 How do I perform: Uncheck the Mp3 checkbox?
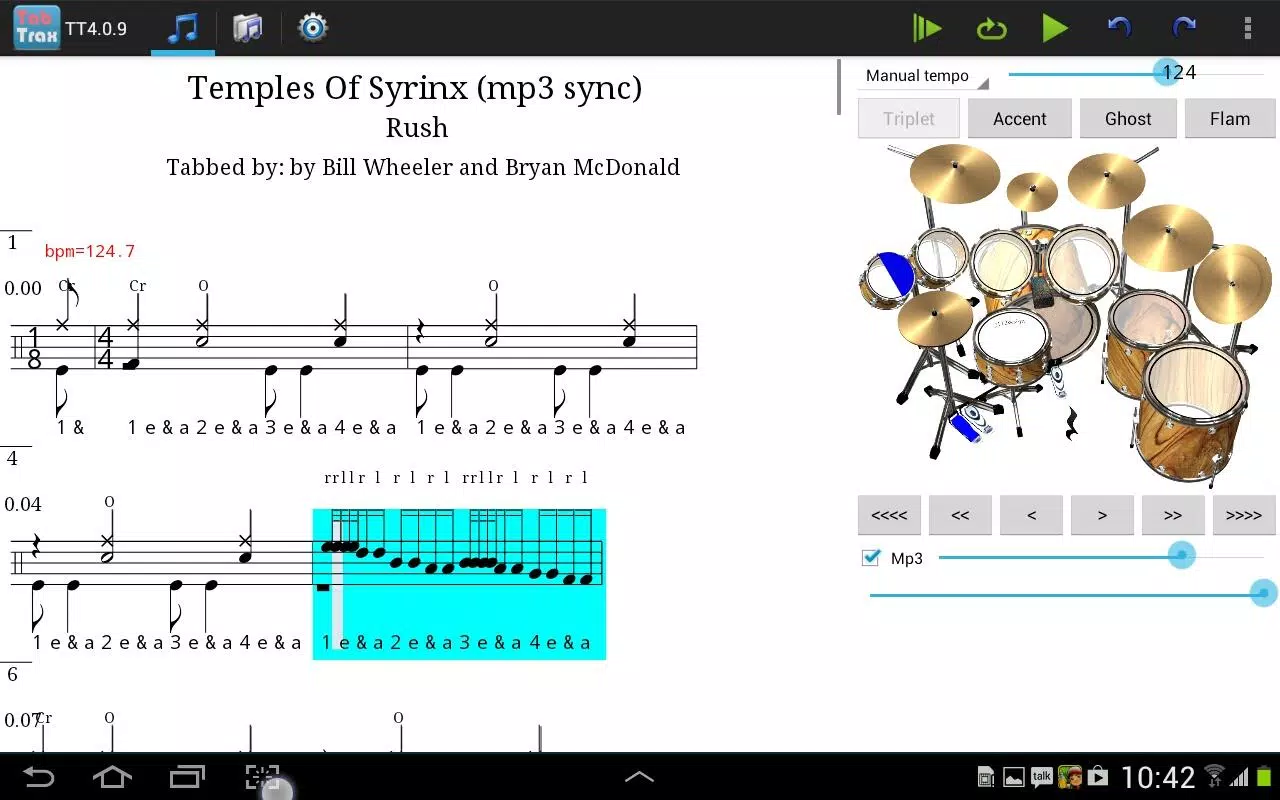point(871,558)
